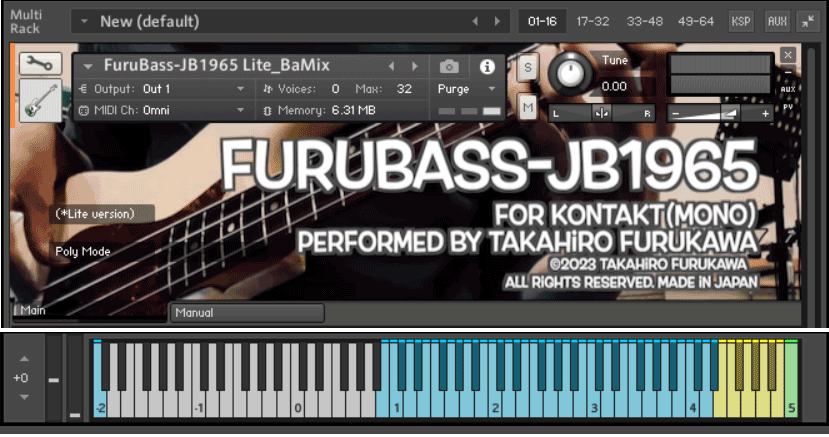
Task: Minimize instrument header with small minus
Action: click(x=788, y=72)
